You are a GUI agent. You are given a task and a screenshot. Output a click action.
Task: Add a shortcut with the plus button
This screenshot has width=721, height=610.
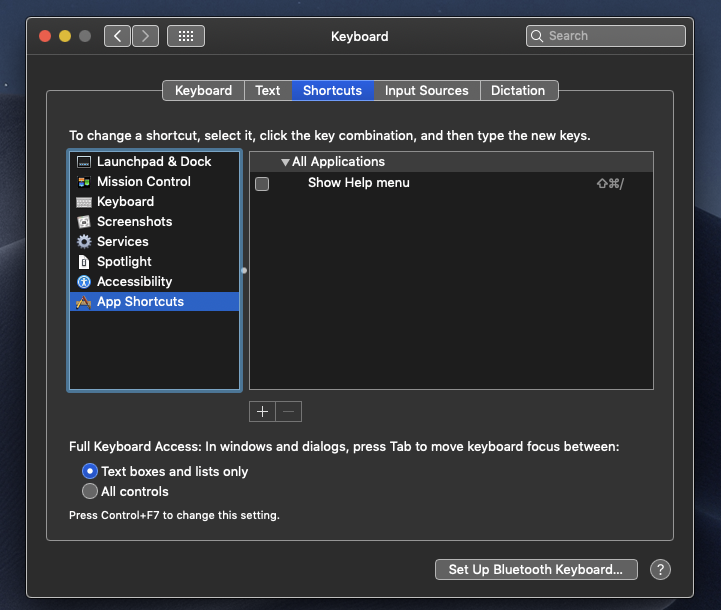(263, 411)
